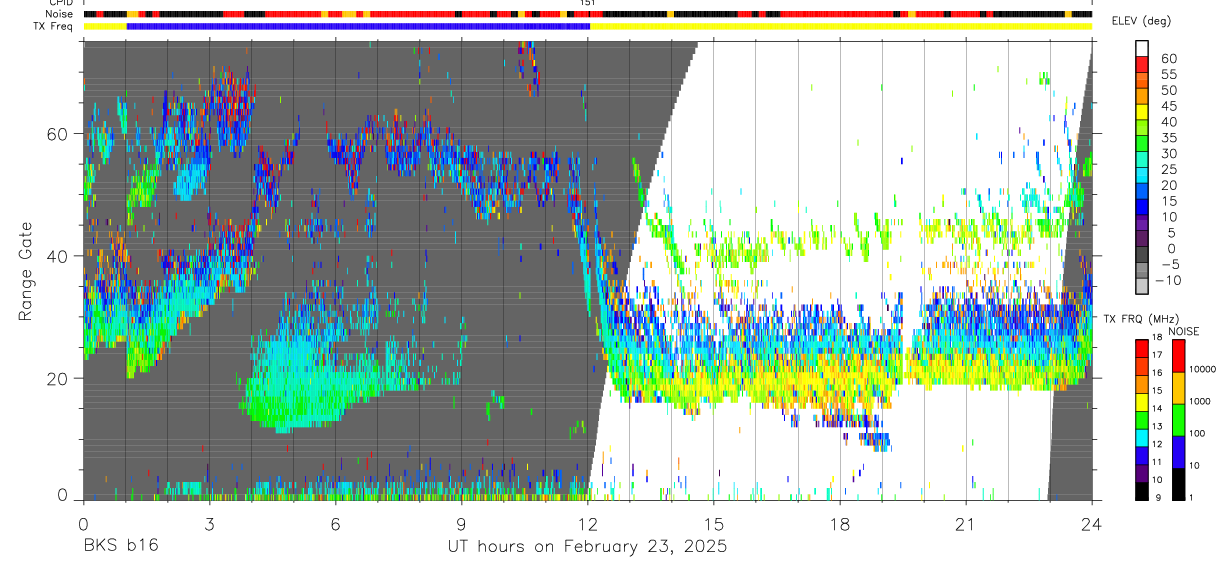Image resolution: width=1228 pixels, height=567 pixels.
Task: Click the red top segment of TX FRQ colorbar
Action: point(1142,348)
